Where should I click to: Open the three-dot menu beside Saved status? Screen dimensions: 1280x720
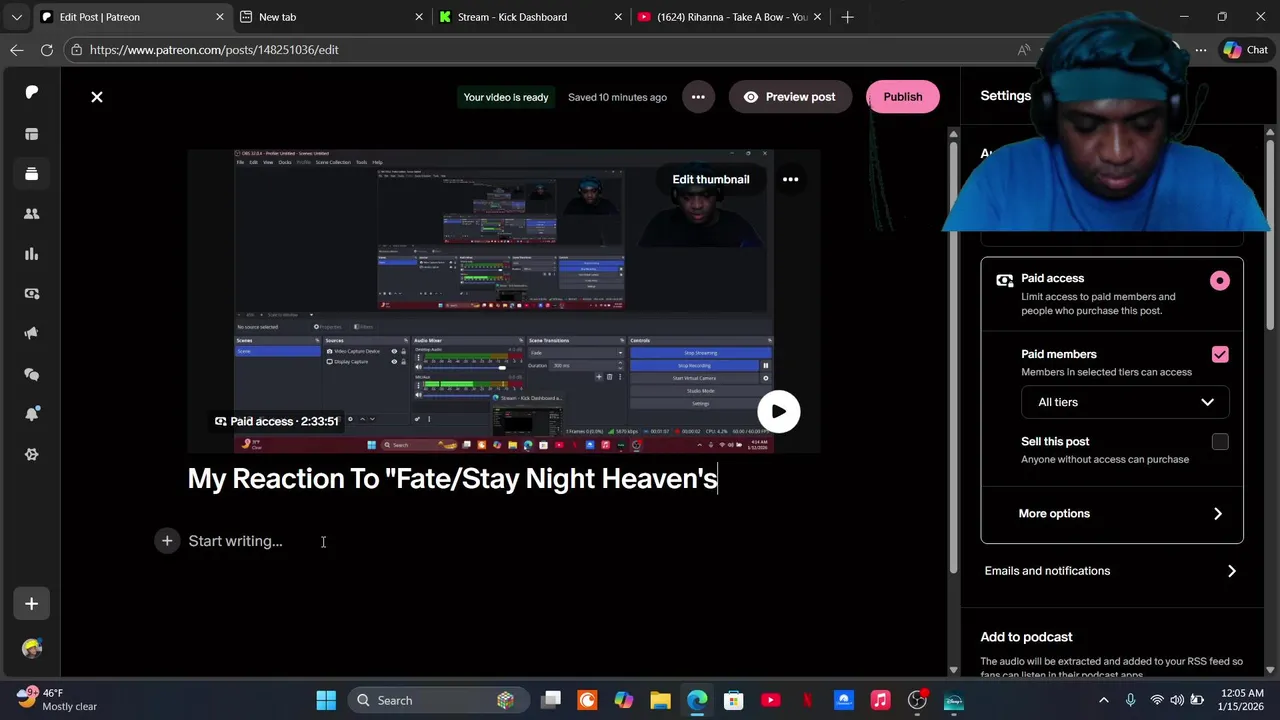pyautogui.click(x=698, y=97)
